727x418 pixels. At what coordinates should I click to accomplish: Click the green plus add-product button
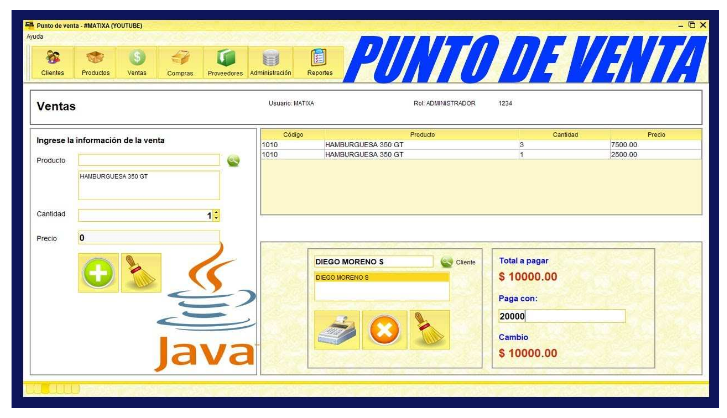[x=98, y=273]
